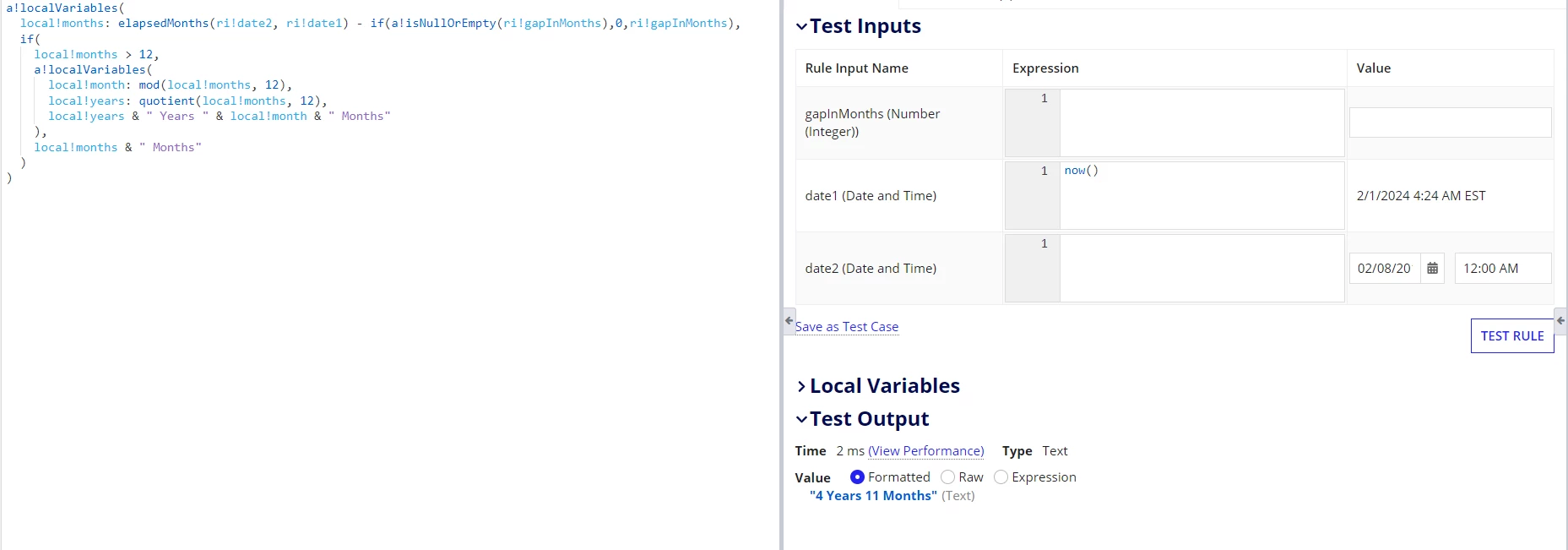Click the date2 (Date and Time) label
1568x550 pixels.
pos(871,268)
